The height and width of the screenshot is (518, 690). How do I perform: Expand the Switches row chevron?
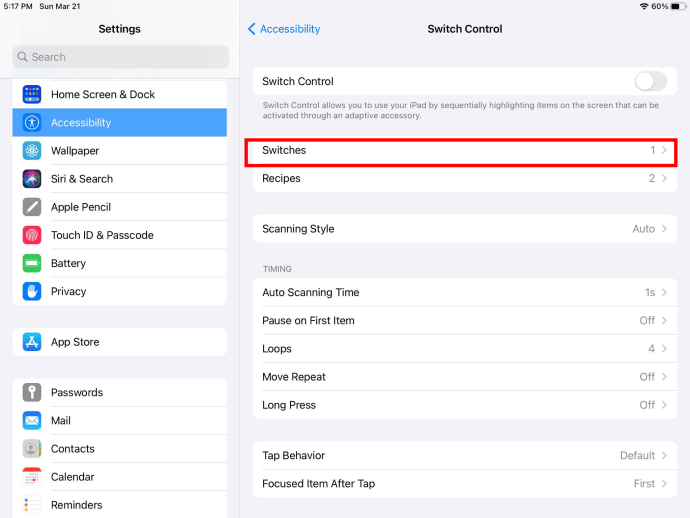pyautogui.click(x=664, y=150)
